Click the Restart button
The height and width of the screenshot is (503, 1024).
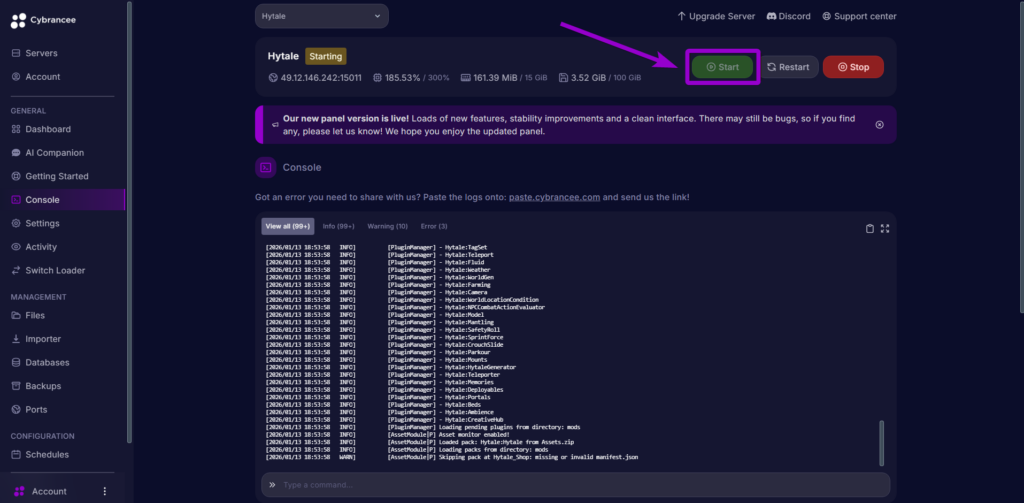click(x=790, y=67)
